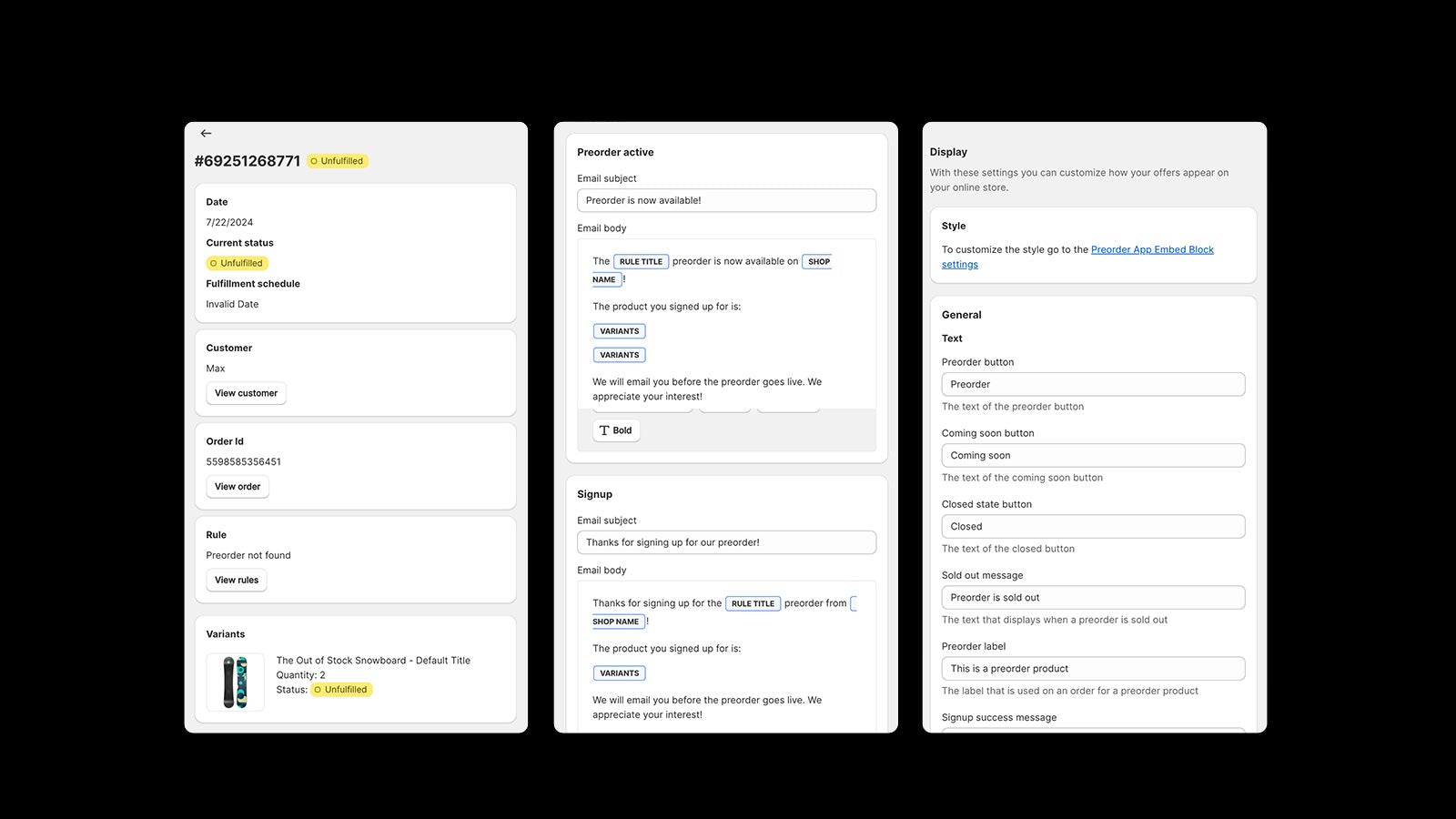Click RULE TITLE tag in Preorder active body

tap(641, 262)
